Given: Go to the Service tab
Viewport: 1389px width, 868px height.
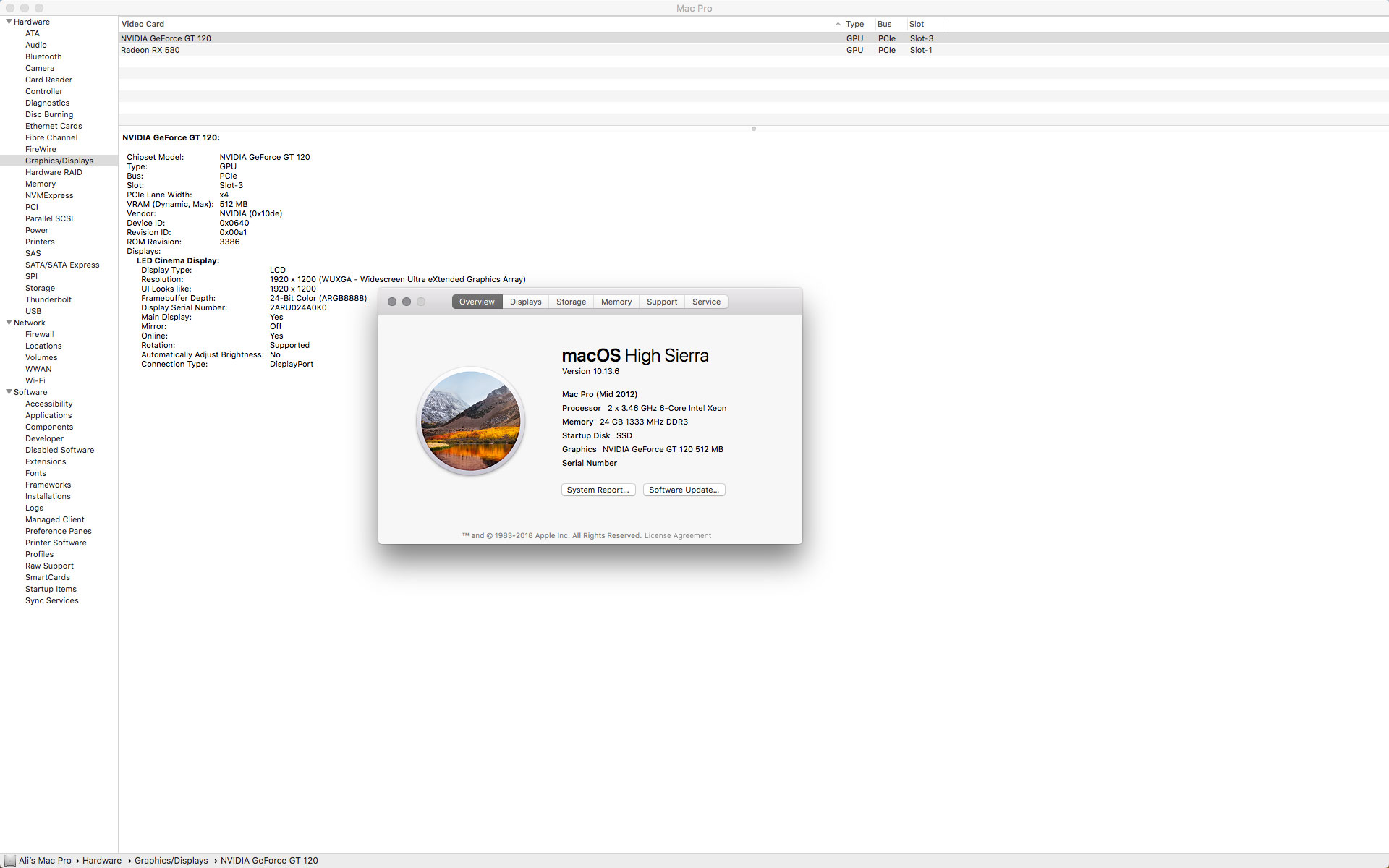Looking at the screenshot, I should pyautogui.click(x=706, y=302).
